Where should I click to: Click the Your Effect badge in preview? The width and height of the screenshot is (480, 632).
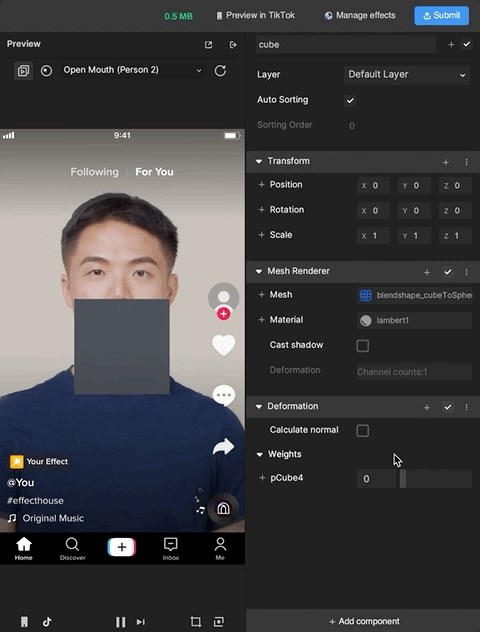click(39, 462)
